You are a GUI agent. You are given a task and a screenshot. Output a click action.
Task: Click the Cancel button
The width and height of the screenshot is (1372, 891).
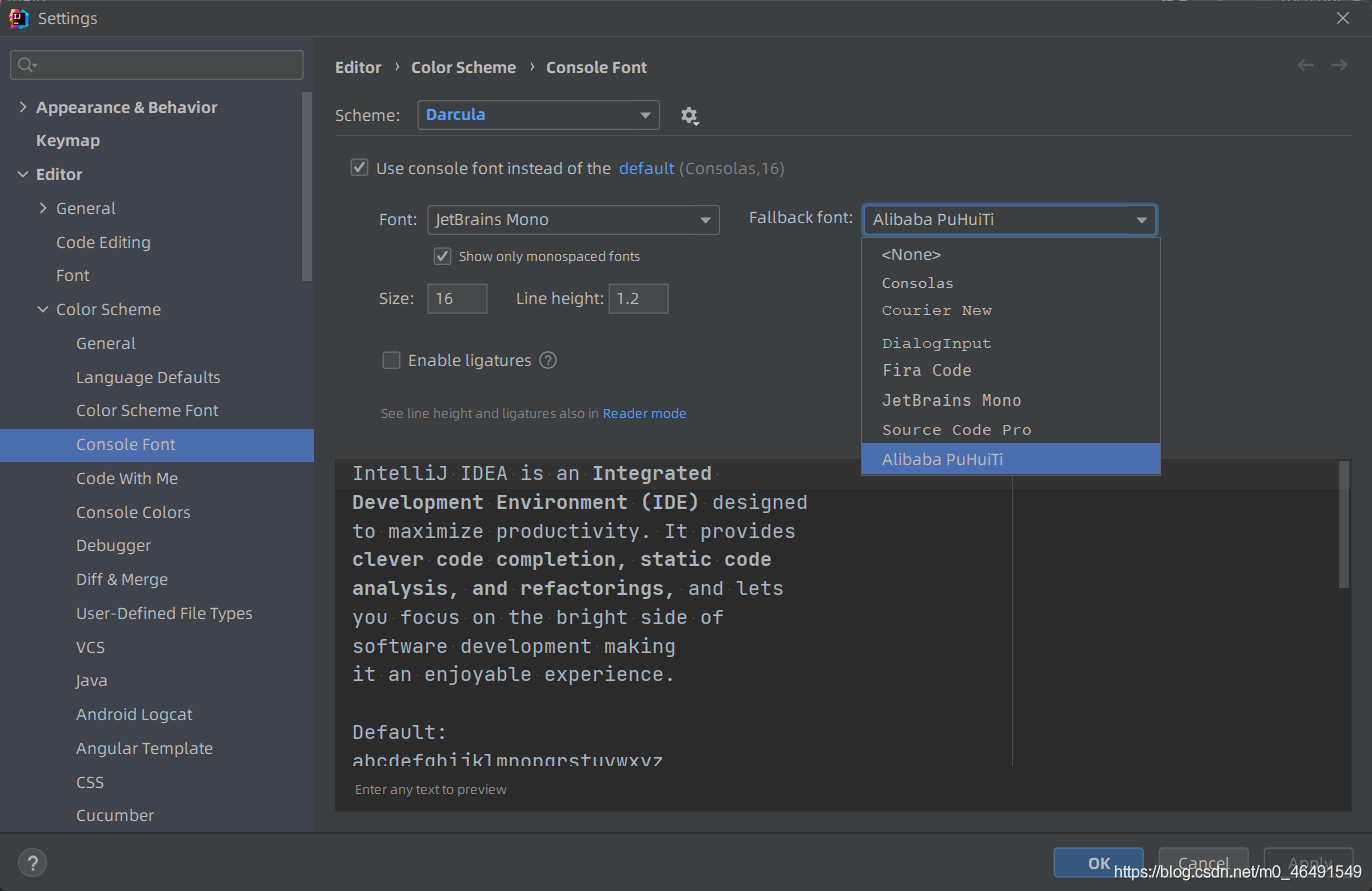(1203, 863)
